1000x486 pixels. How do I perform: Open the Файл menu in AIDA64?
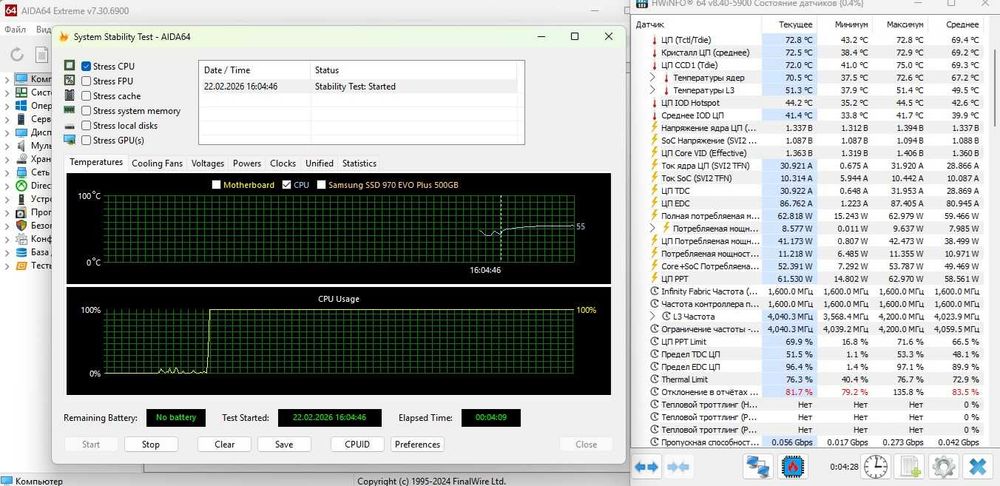(14, 29)
